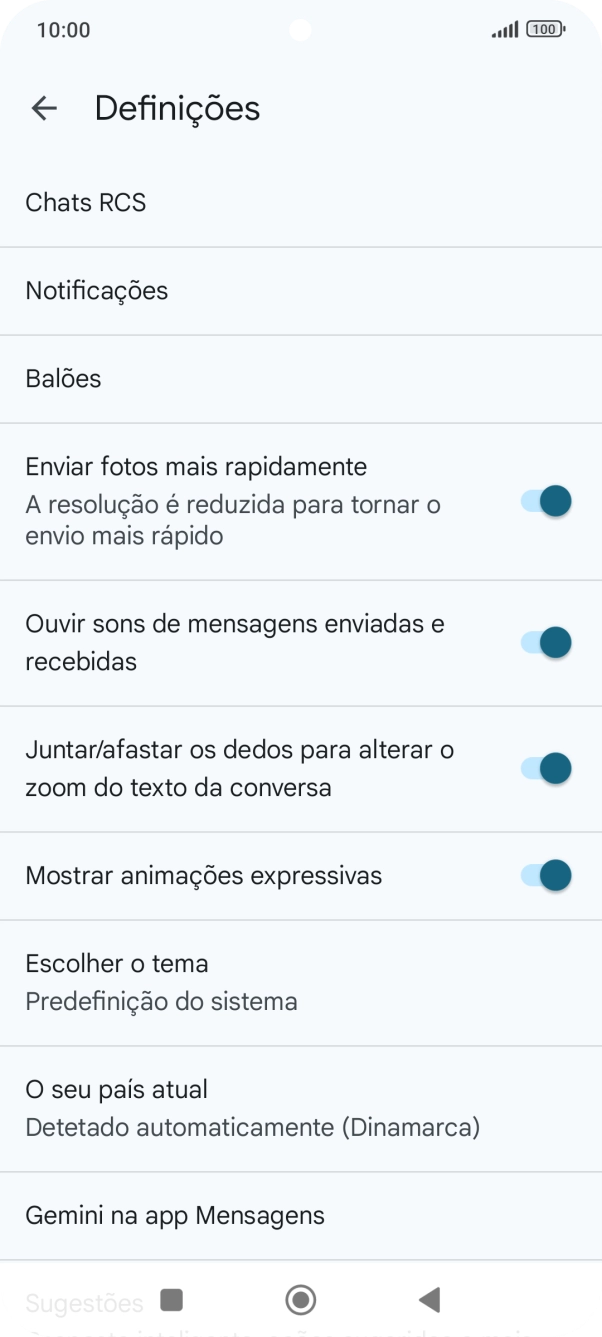Screen dimensions: 602x1337
Task: Select Predefinição do sistema under theme
Action: [160, 1000]
